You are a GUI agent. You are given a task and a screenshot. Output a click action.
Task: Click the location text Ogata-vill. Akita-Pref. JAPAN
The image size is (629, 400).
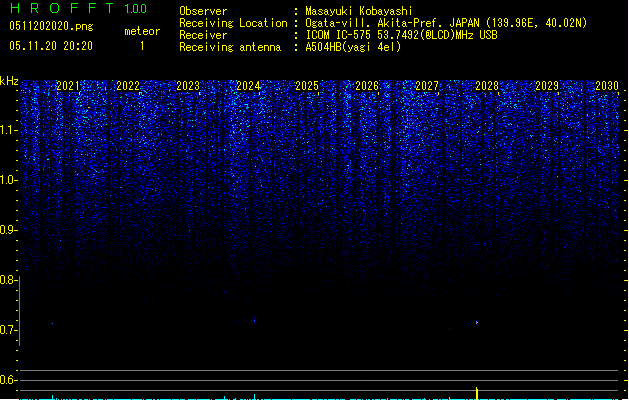point(392,23)
